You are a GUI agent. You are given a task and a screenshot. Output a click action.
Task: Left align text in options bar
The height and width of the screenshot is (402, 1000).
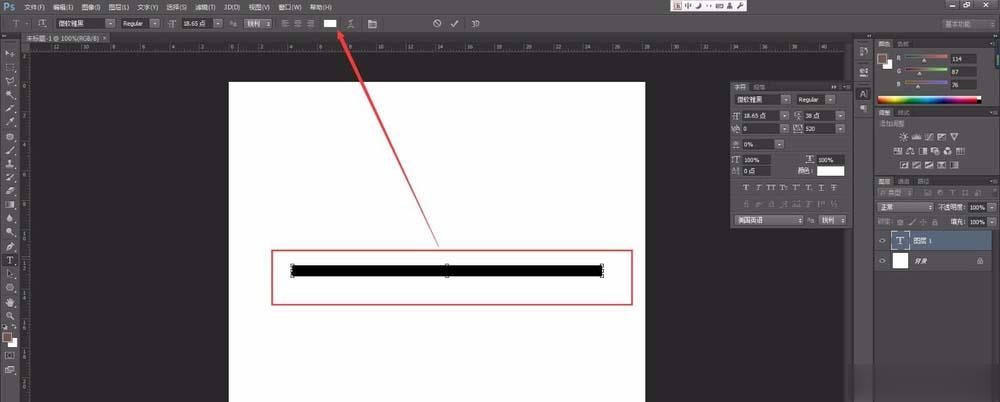coord(285,23)
